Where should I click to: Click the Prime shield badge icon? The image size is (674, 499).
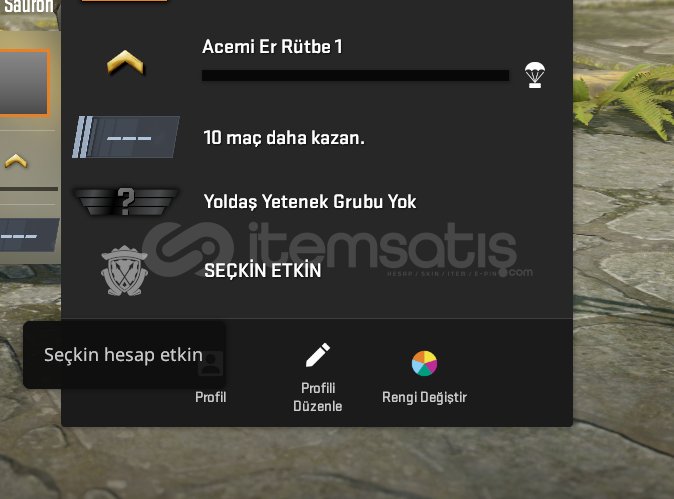(124, 270)
